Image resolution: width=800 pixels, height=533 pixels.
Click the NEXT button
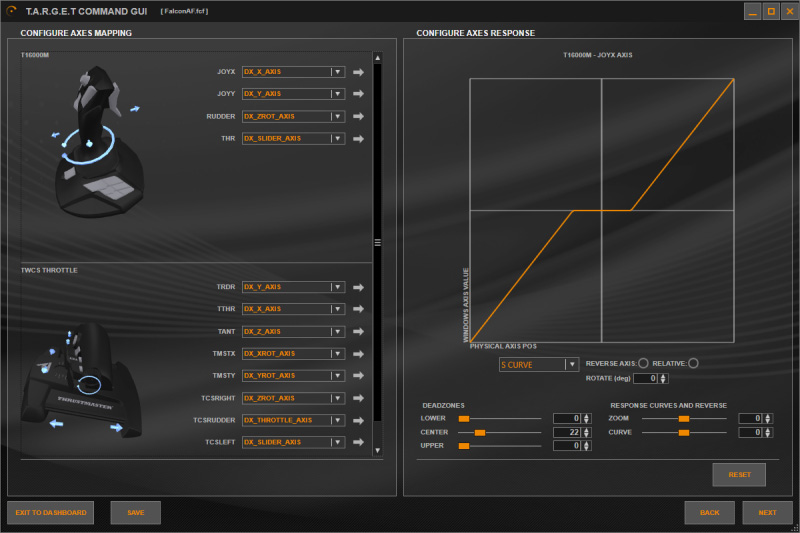[767, 513]
